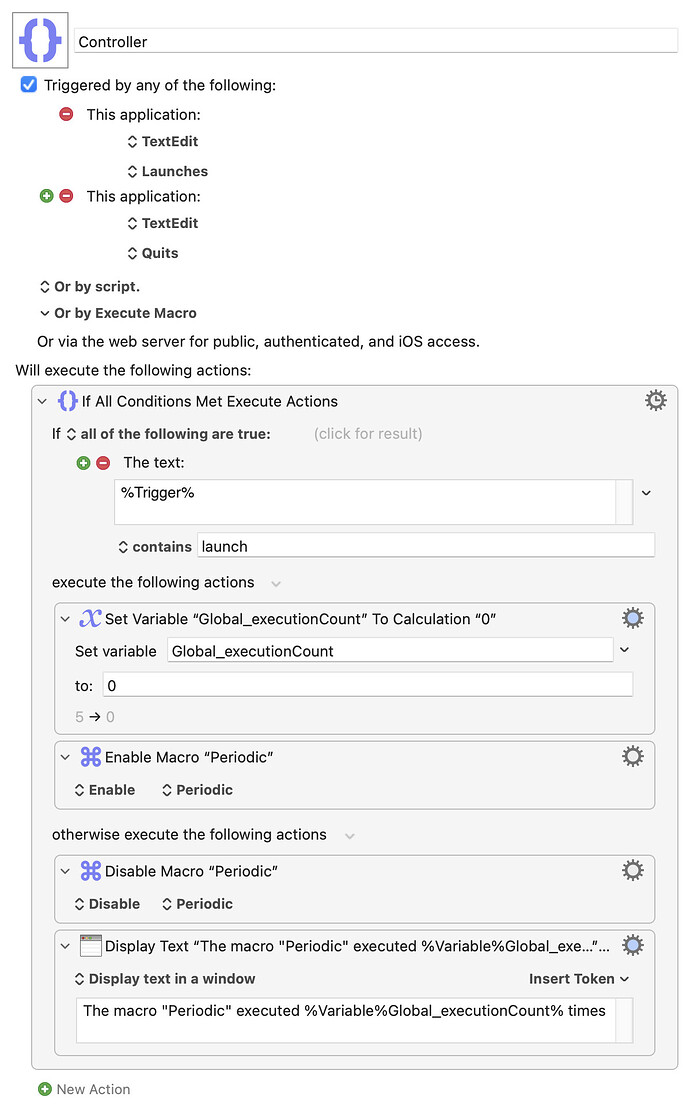Collapse the Set Variable action disclosure chevron
This screenshot has height=1108, width=690.
pos(65,619)
